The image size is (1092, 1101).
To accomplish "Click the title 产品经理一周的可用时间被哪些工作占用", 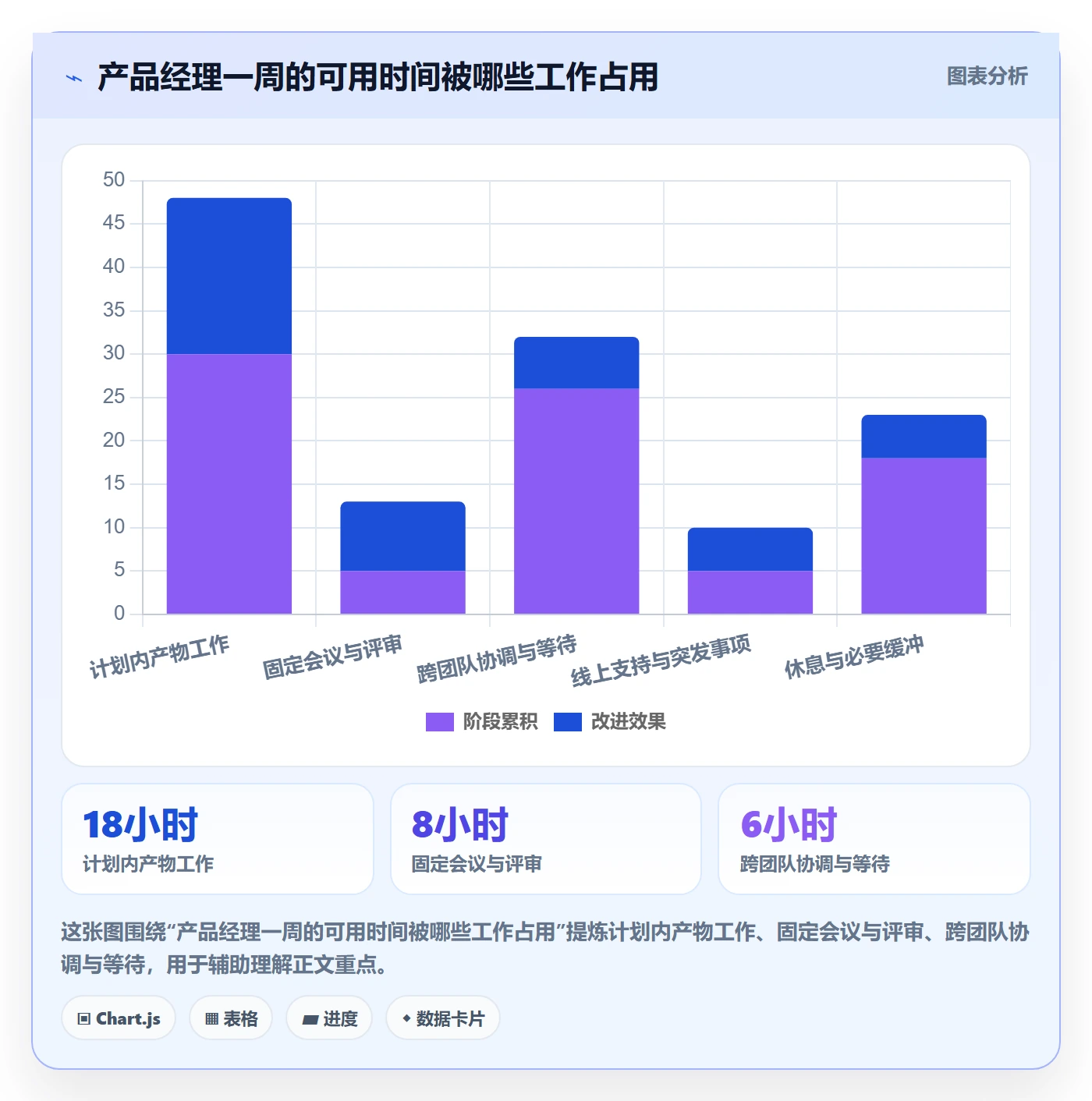I will tap(378, 77).
